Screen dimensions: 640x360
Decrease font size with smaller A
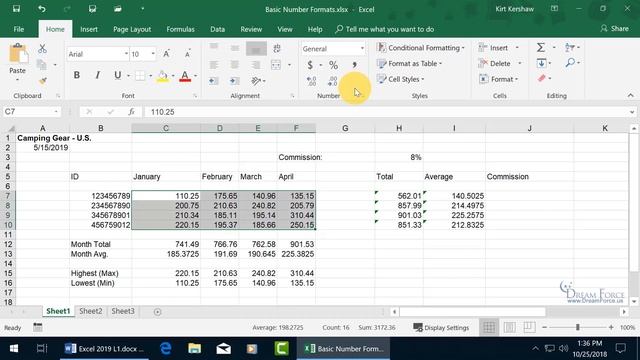pyautogui.click(x=187, y=54)
